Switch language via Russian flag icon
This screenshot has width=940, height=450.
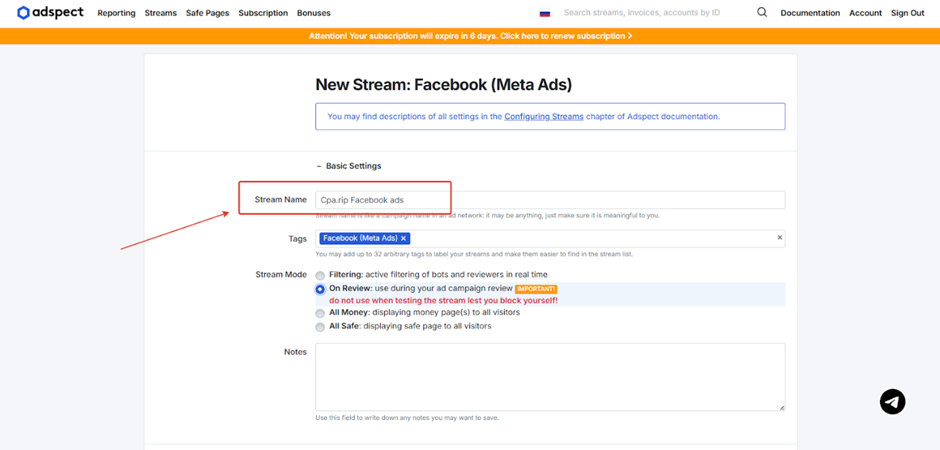click(545, 13)
